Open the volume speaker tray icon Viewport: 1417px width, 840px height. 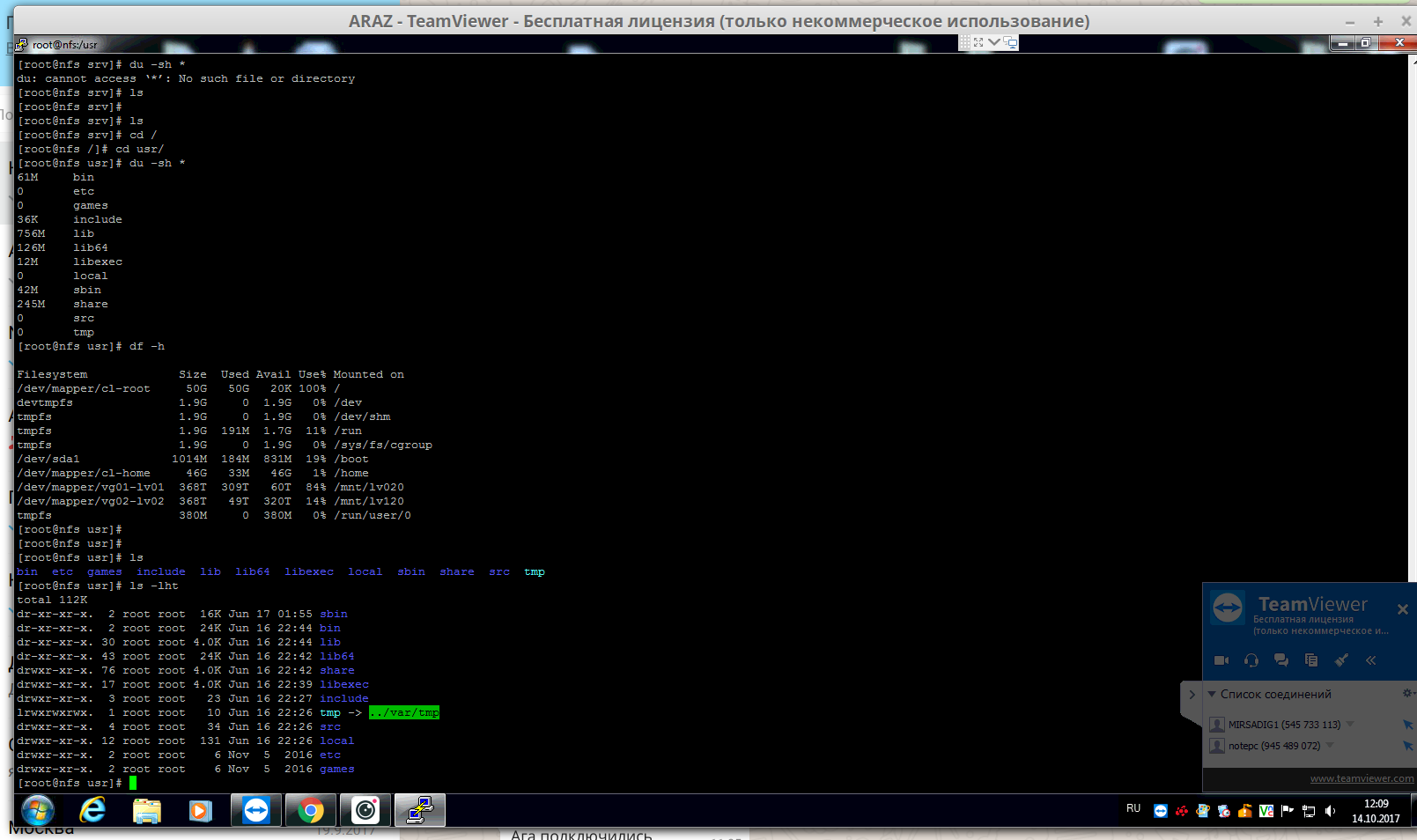[1330, 811]
